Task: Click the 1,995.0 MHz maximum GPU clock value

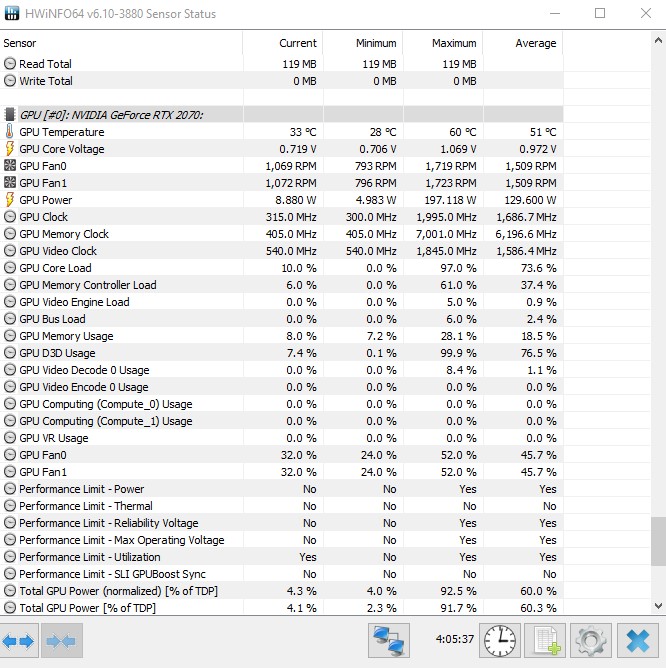Action: [446, 217]
